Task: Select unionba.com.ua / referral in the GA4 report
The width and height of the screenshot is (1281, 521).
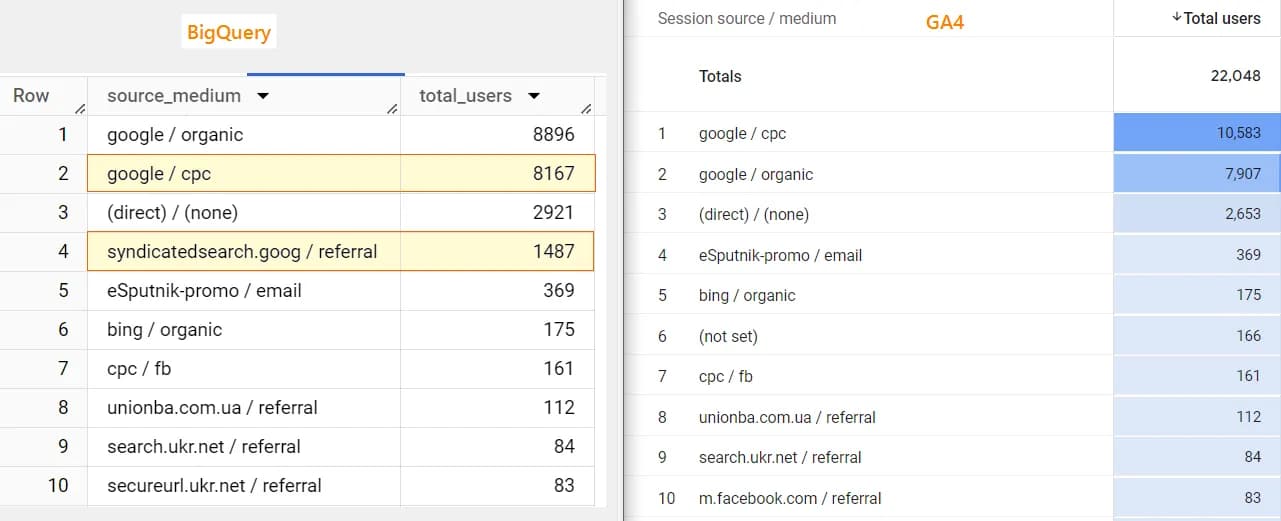Action: 787,417
